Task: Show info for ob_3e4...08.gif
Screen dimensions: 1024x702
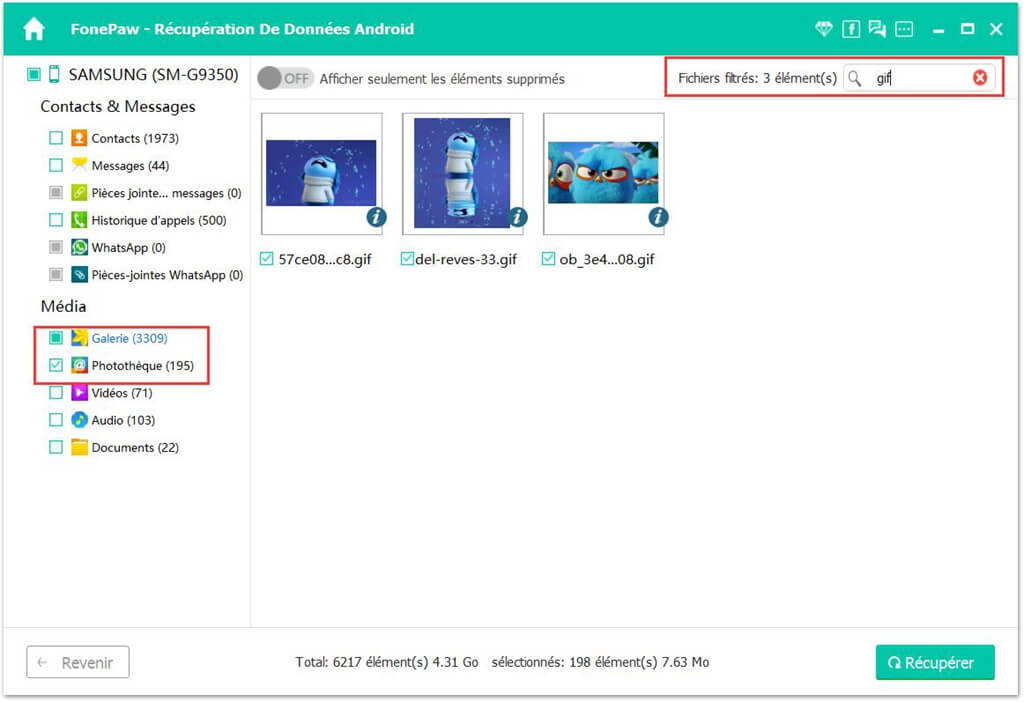Action: pos(658,217)
